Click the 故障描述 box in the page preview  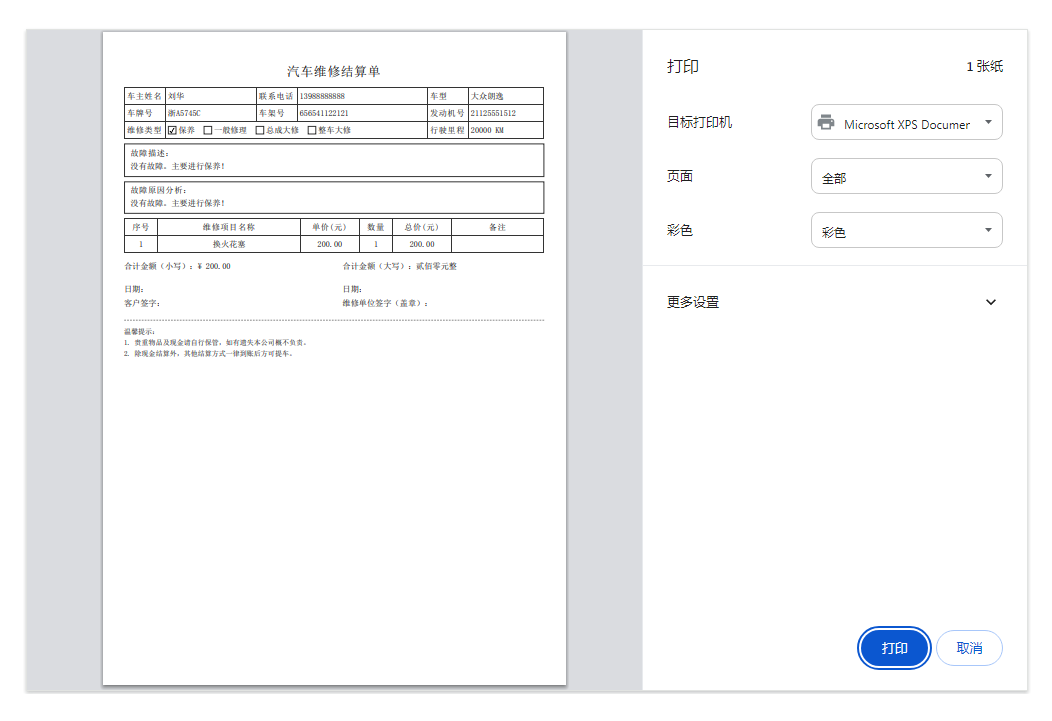(333, 160)
